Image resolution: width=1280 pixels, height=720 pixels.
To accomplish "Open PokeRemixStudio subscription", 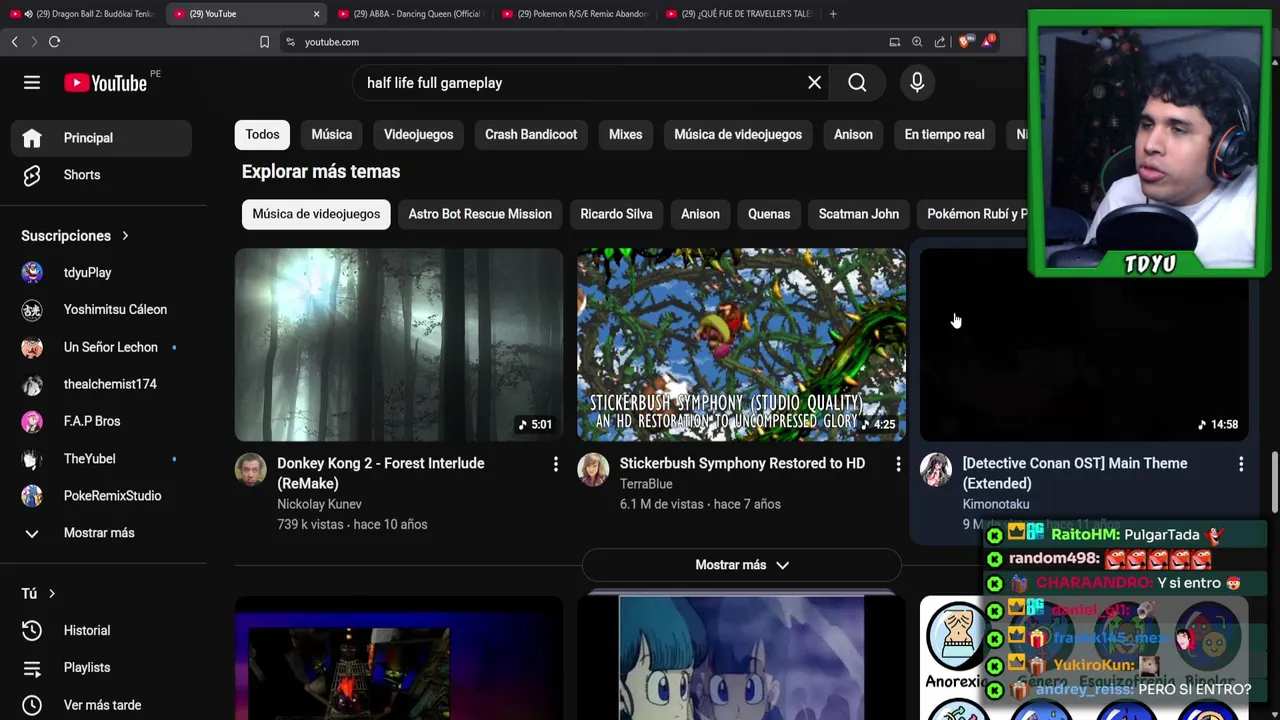I will [101, 496].
